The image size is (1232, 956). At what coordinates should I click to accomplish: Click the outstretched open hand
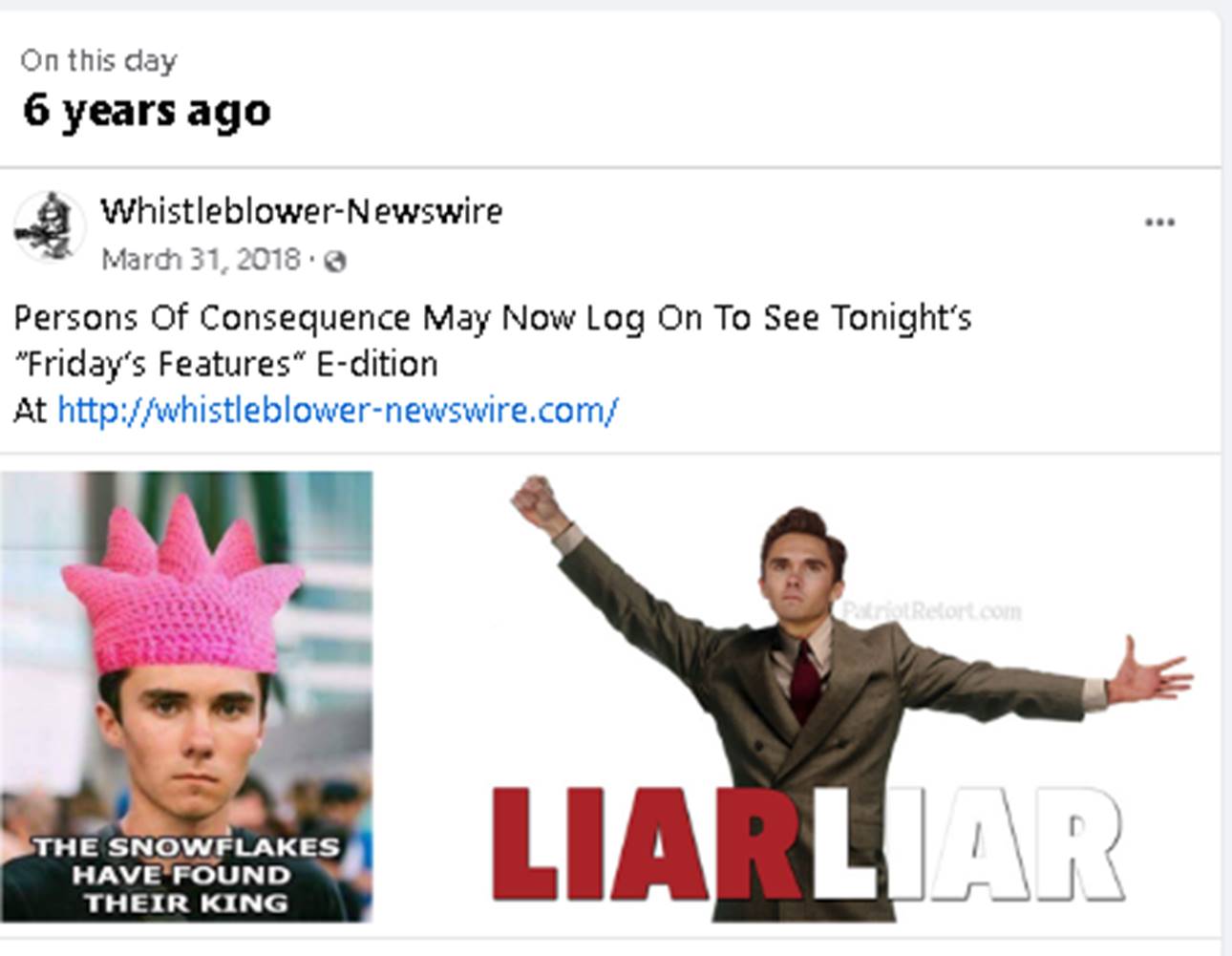1153,671
